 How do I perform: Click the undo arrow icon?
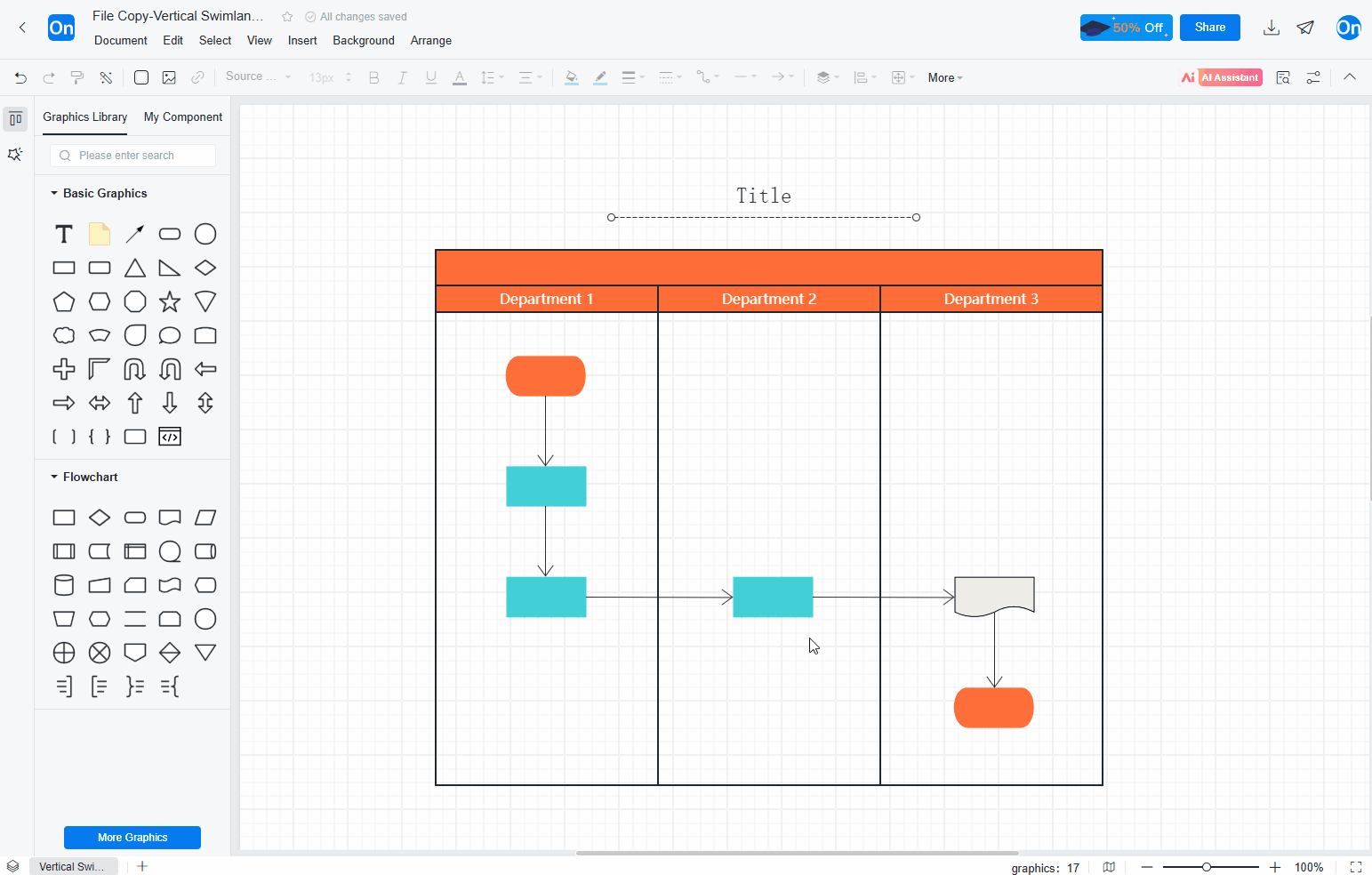[20, 78]
